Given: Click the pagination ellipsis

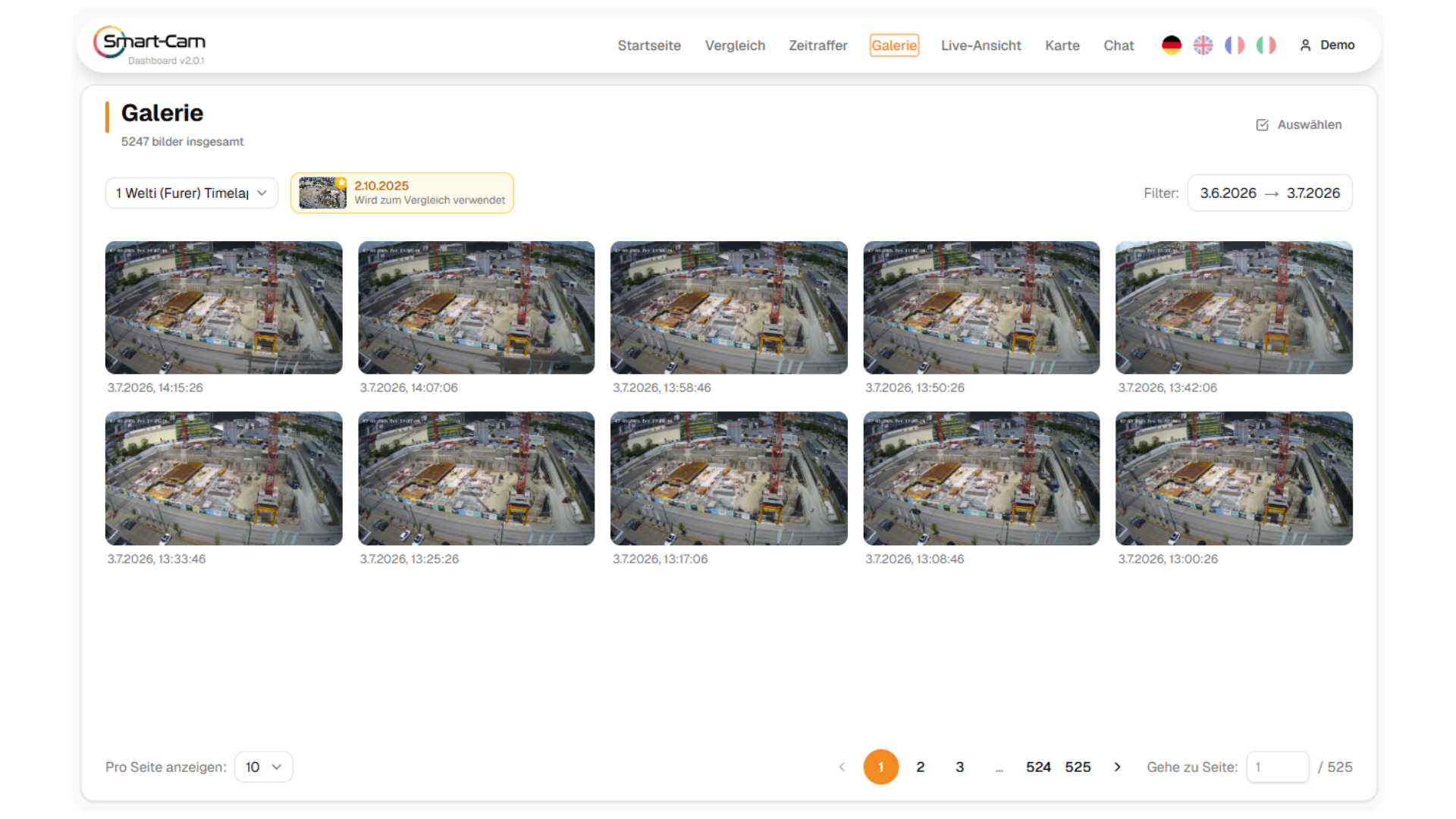Looking at the screenshot, I should [x=999, y=767].
